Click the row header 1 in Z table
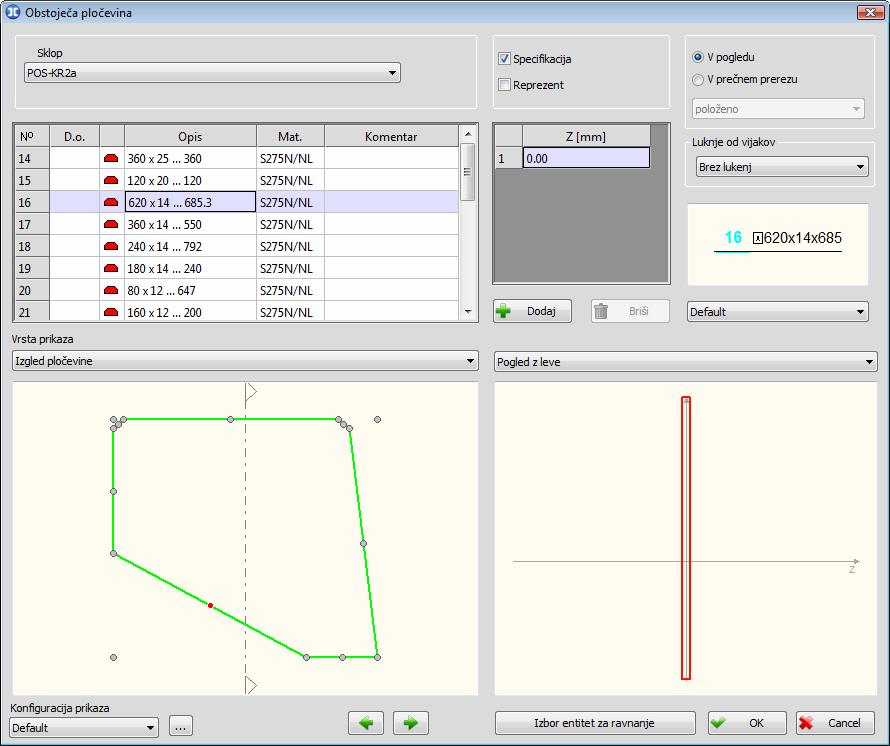 (509, 158)
